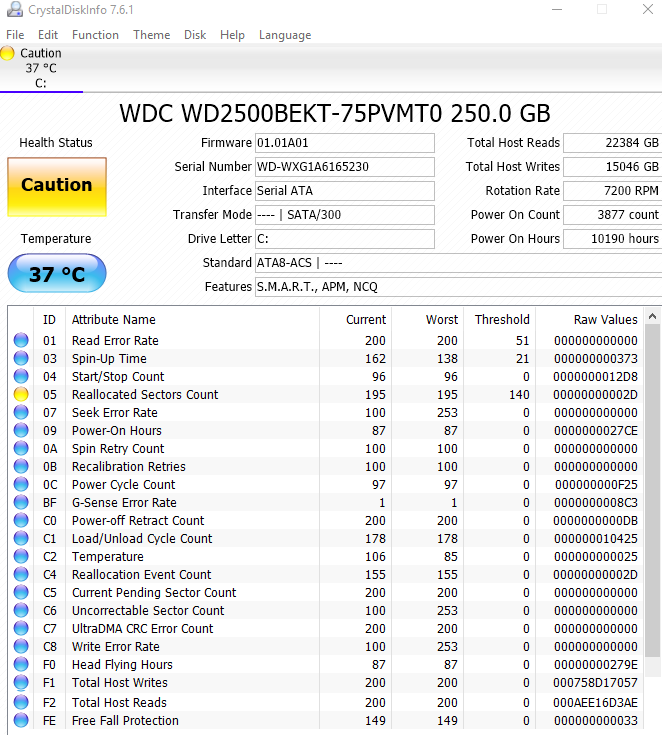Click the 37 °C temperature button
663x740 pixels.
click(x=57, y=273)
